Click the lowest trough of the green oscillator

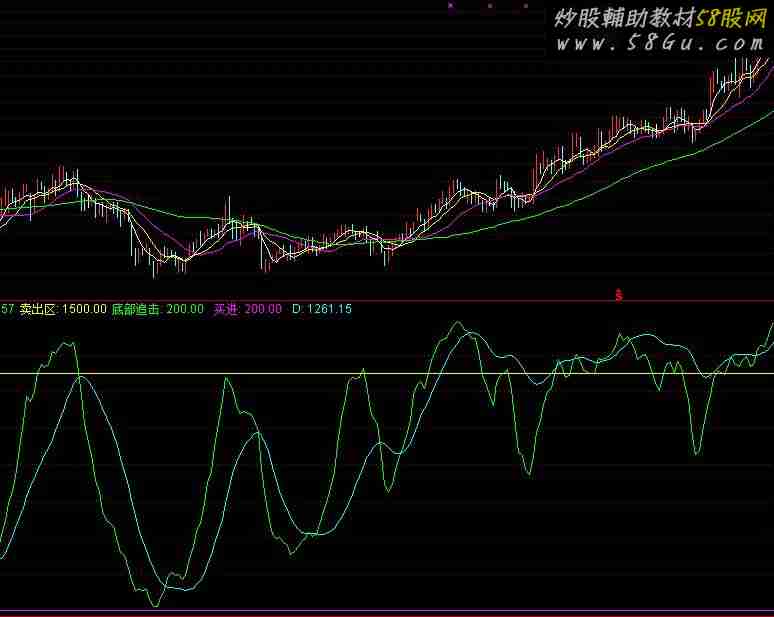pos(154,605)
